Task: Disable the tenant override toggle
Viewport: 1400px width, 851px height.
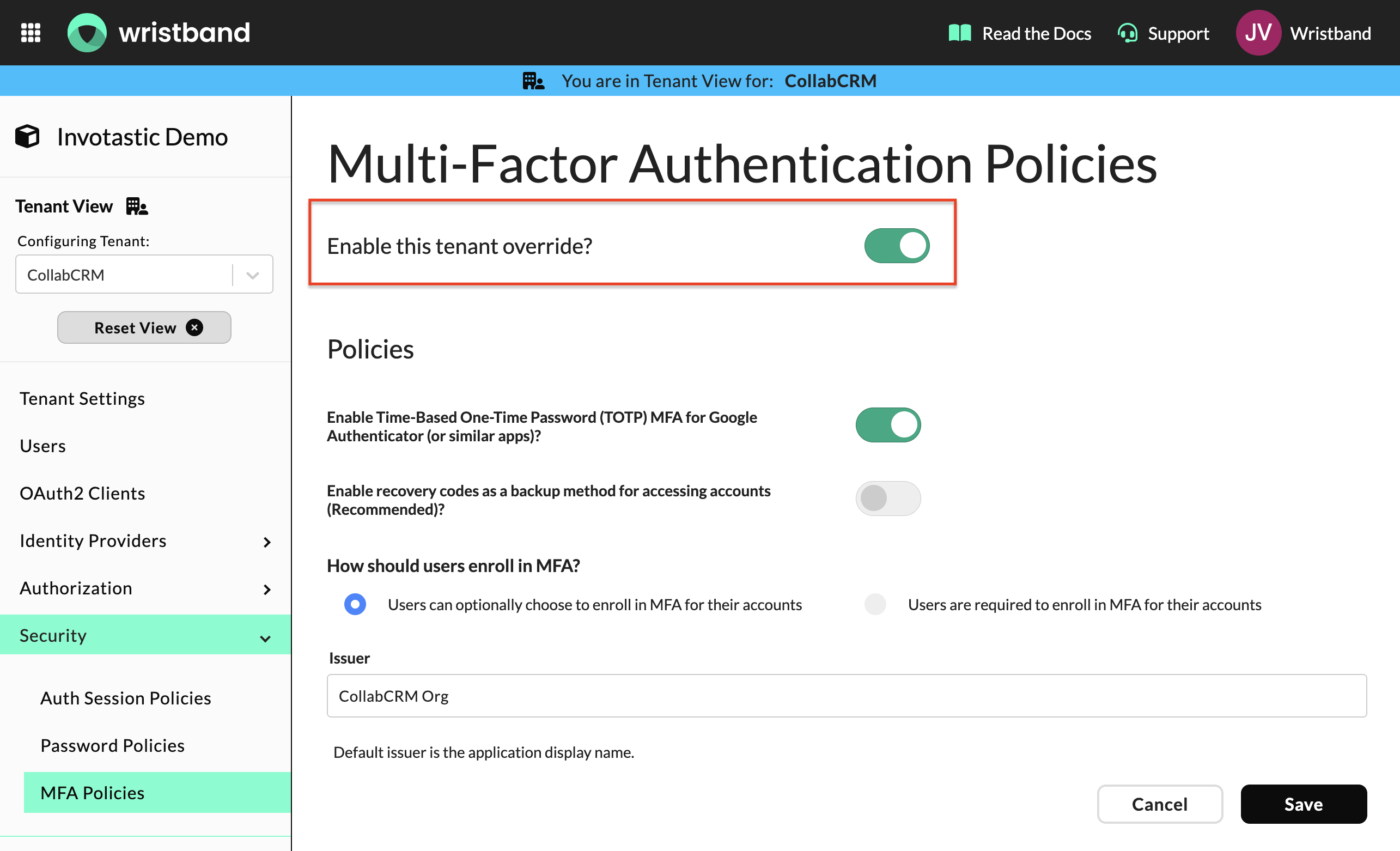Action: tap(897, 246)
